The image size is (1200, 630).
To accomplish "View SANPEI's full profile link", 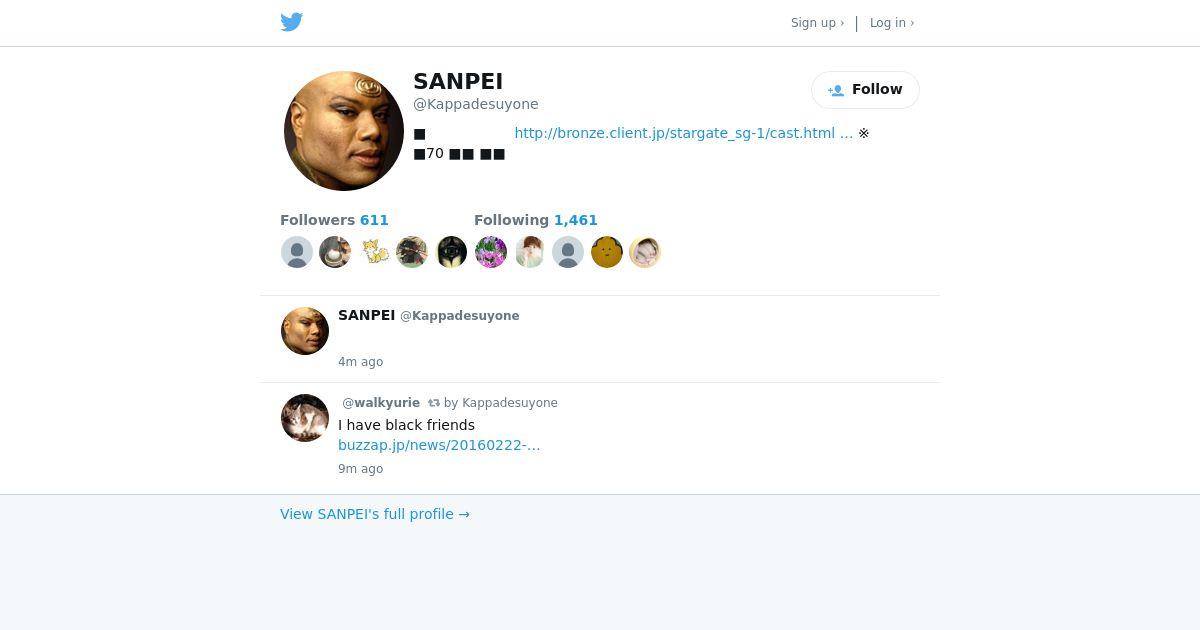I will [x=375, y=514].
